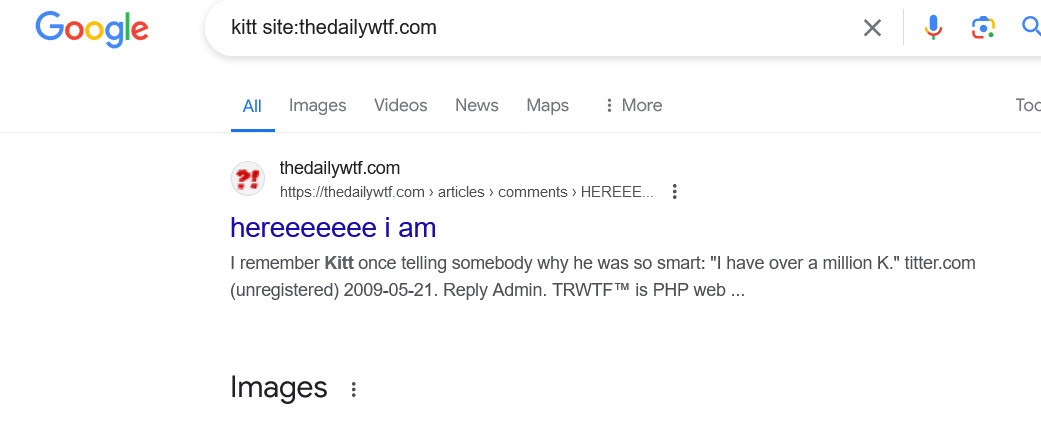Click the Images section heading
Viewport: 1041px width, 423px height.
[278, 387]
